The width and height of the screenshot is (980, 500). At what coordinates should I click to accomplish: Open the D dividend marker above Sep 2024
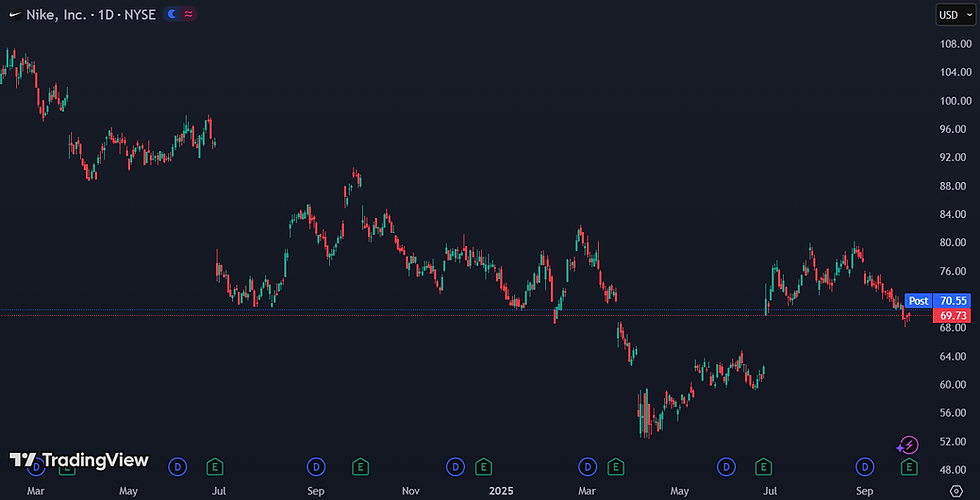point(316,466)
